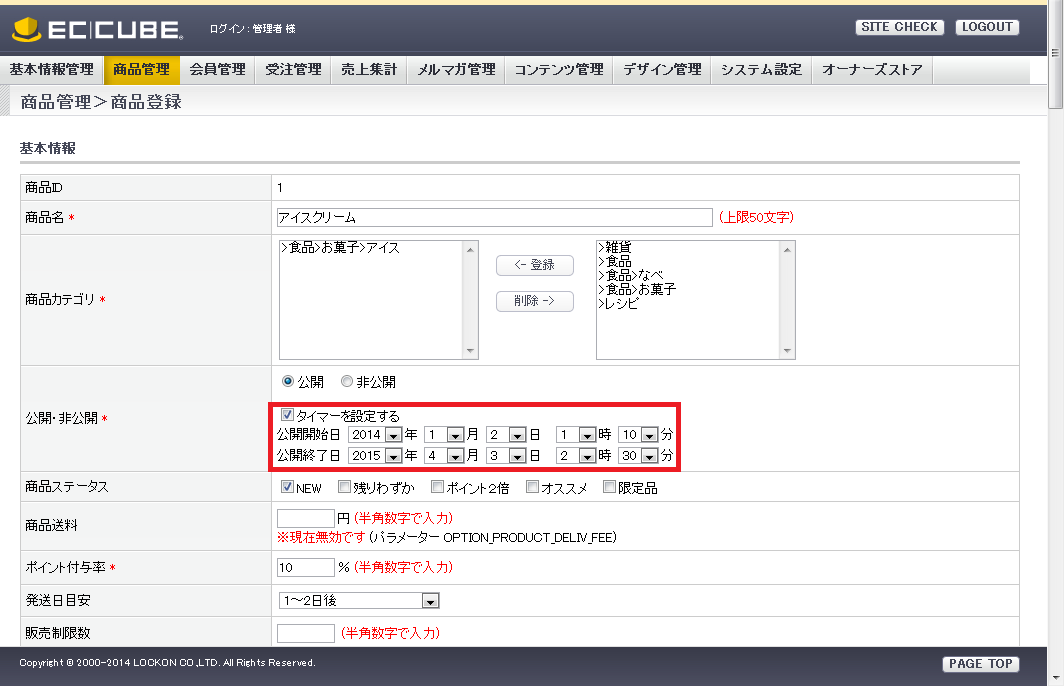Click up arrow of registered category list
This screenshot has height=686, width=1064.
coord(470,250)
